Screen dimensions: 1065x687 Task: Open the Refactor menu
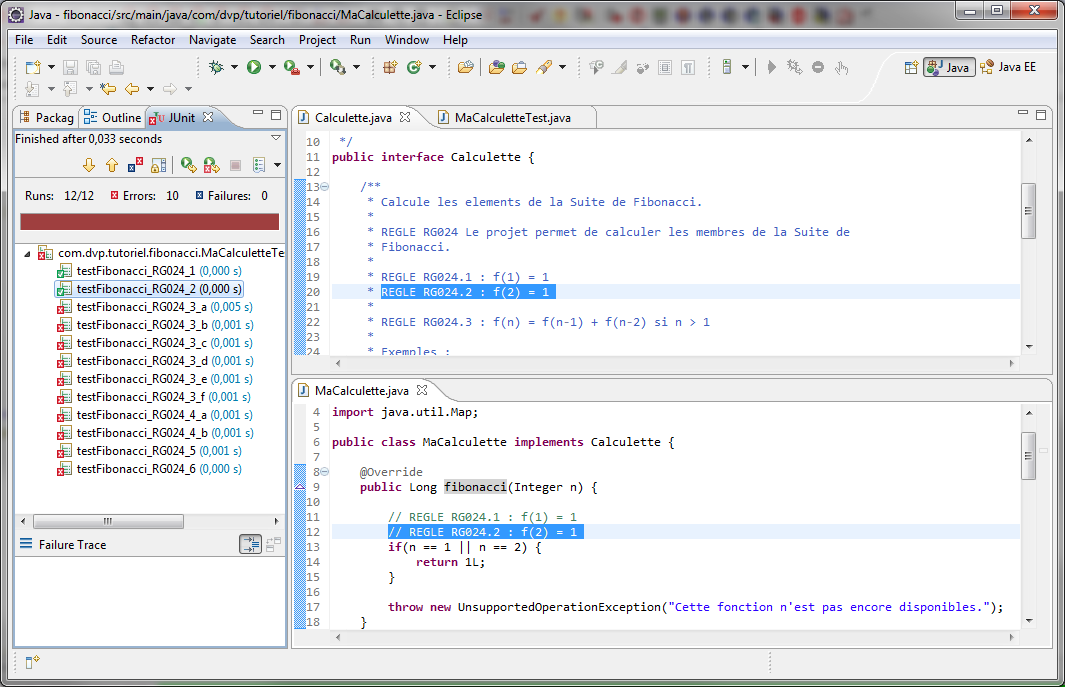tap(152, 40)
